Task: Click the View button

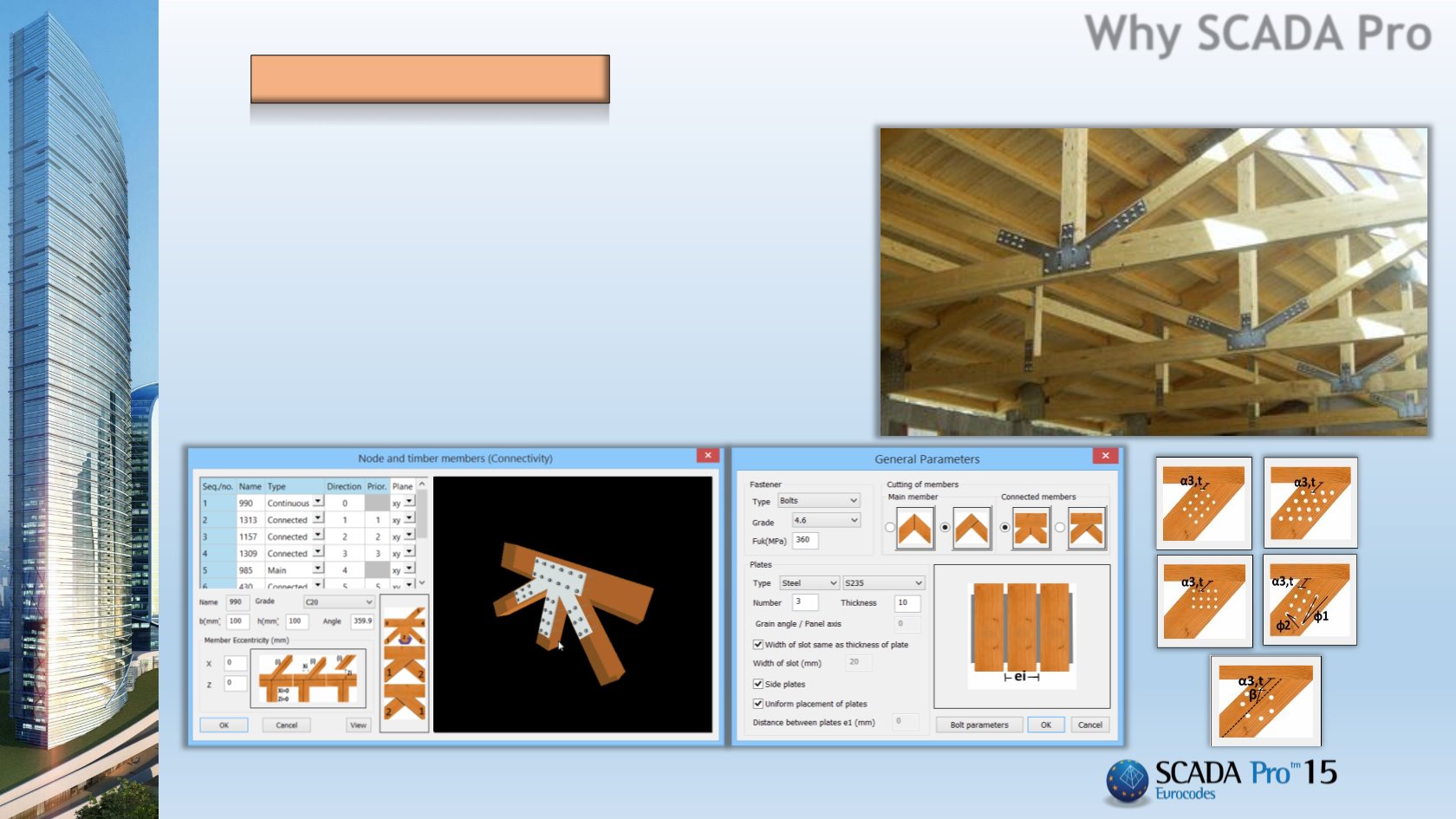Action: click(359, 725)
